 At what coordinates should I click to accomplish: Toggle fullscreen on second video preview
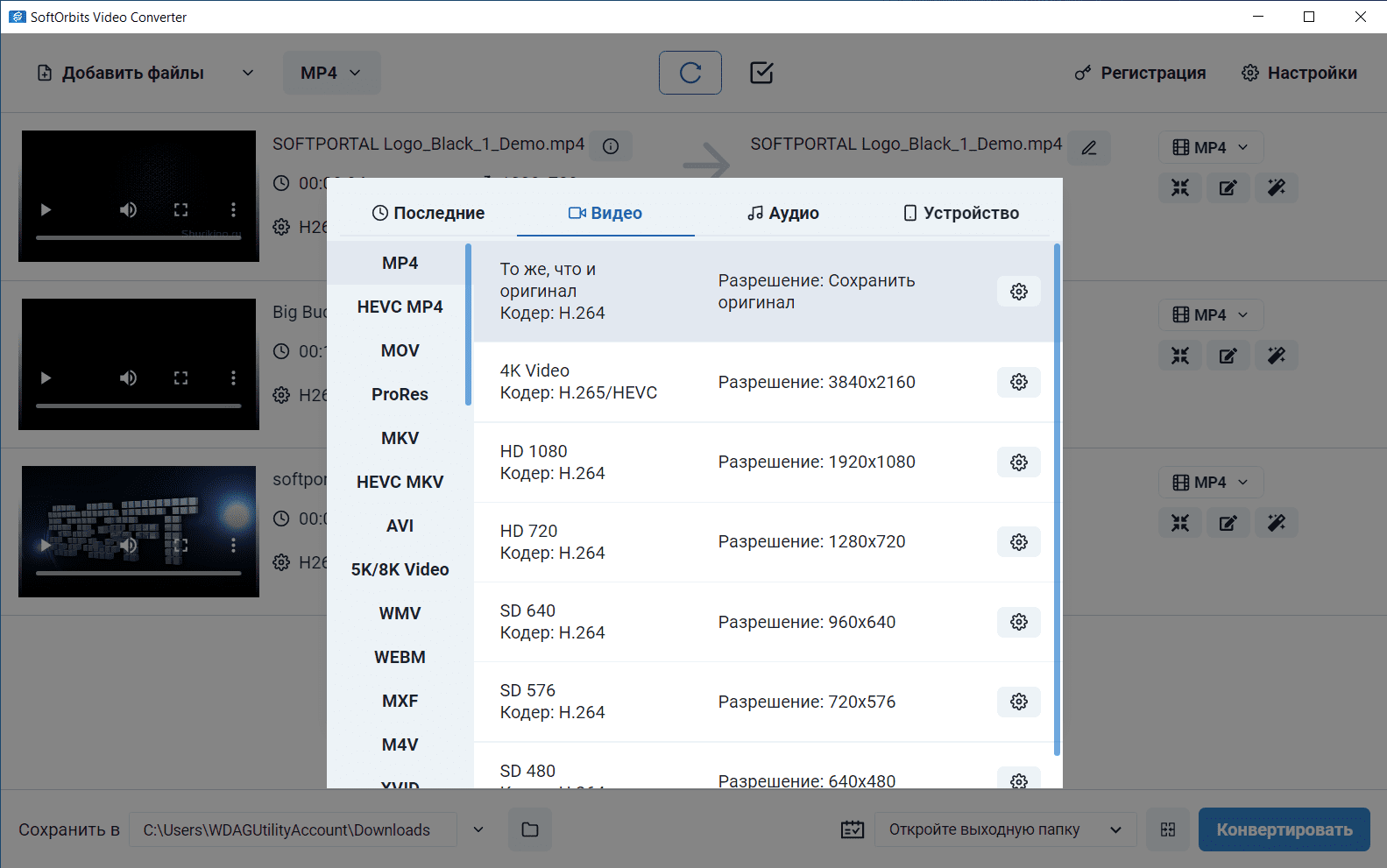[x=180, y=378]
